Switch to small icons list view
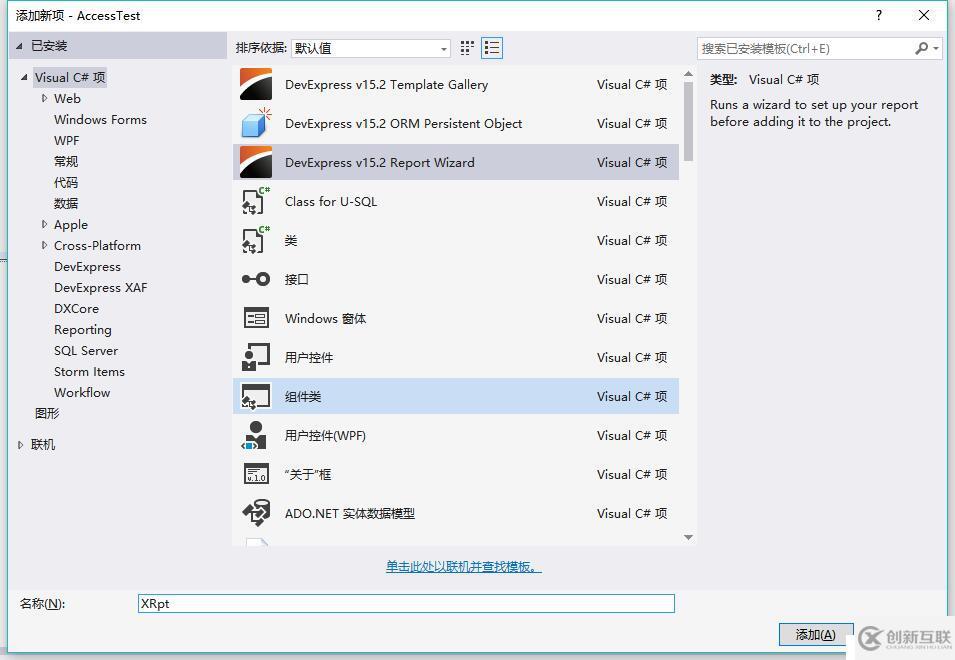This screenshot has width=955, height=660. click(492, 48)
